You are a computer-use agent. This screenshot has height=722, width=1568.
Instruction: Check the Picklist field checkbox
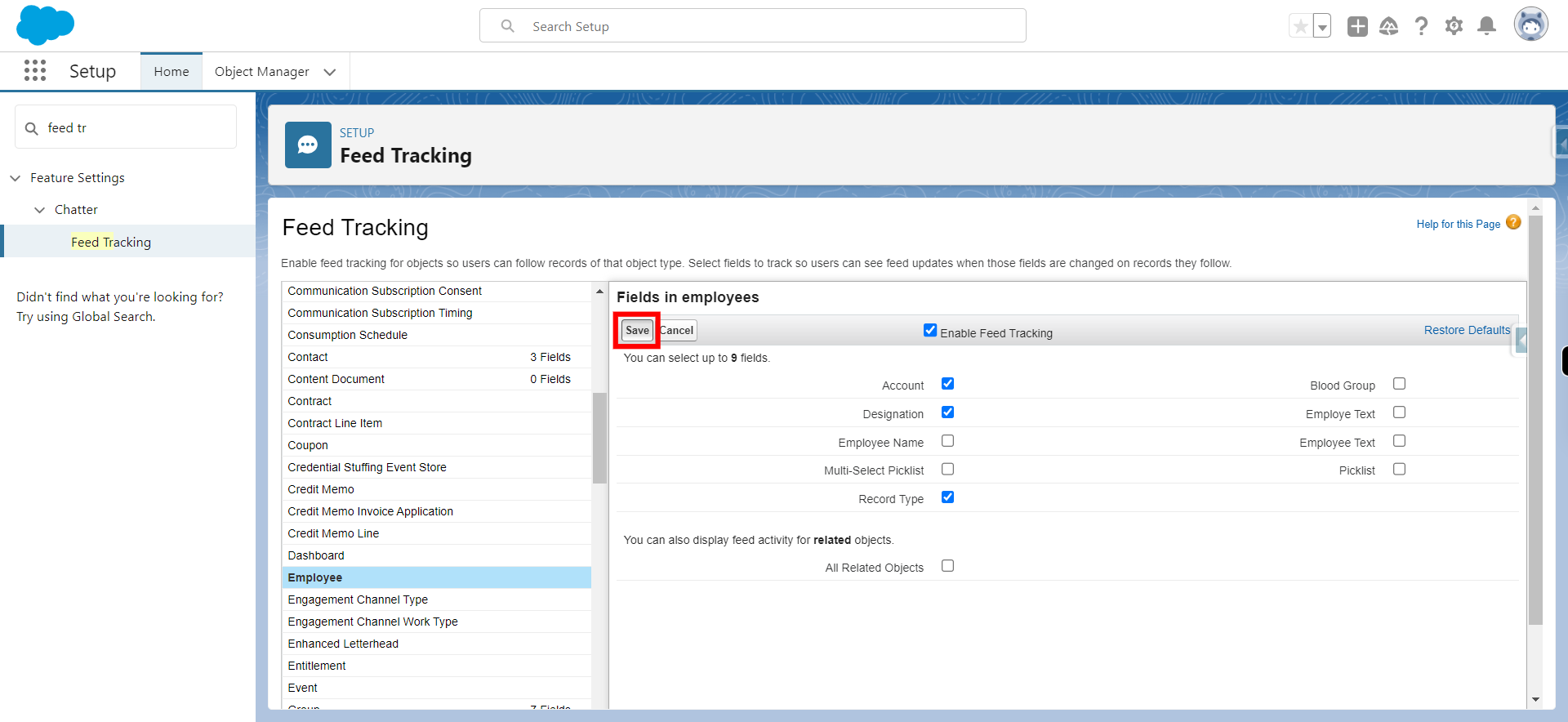pos(1399,469)
